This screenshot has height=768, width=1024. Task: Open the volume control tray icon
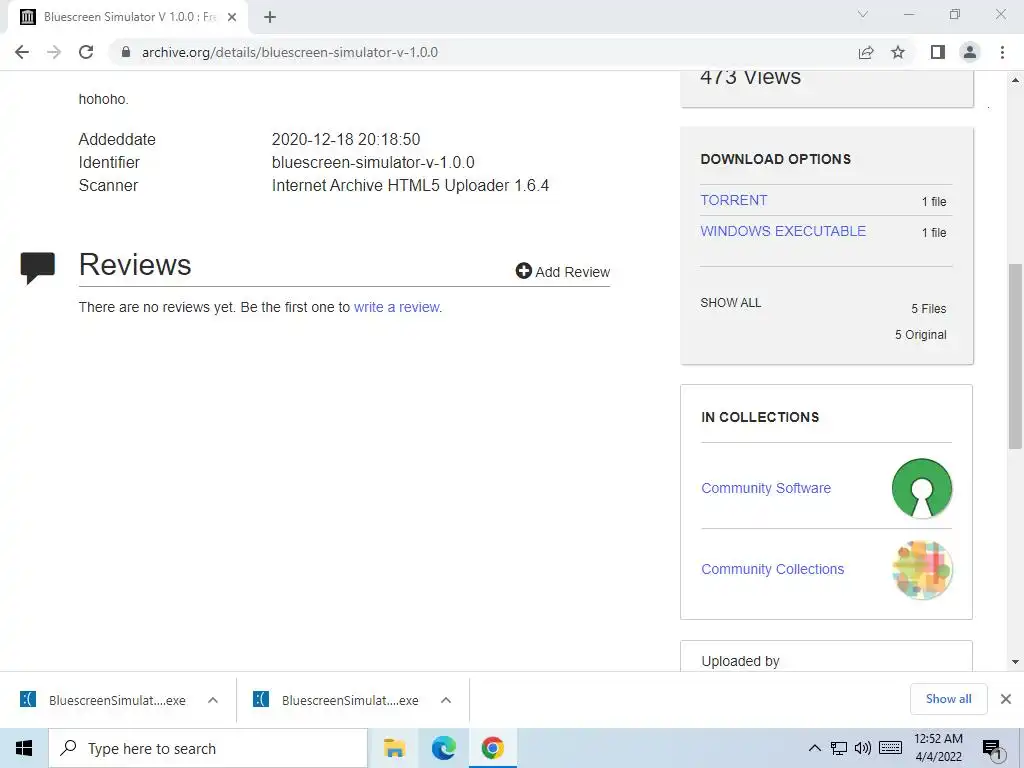pos(863,748)
